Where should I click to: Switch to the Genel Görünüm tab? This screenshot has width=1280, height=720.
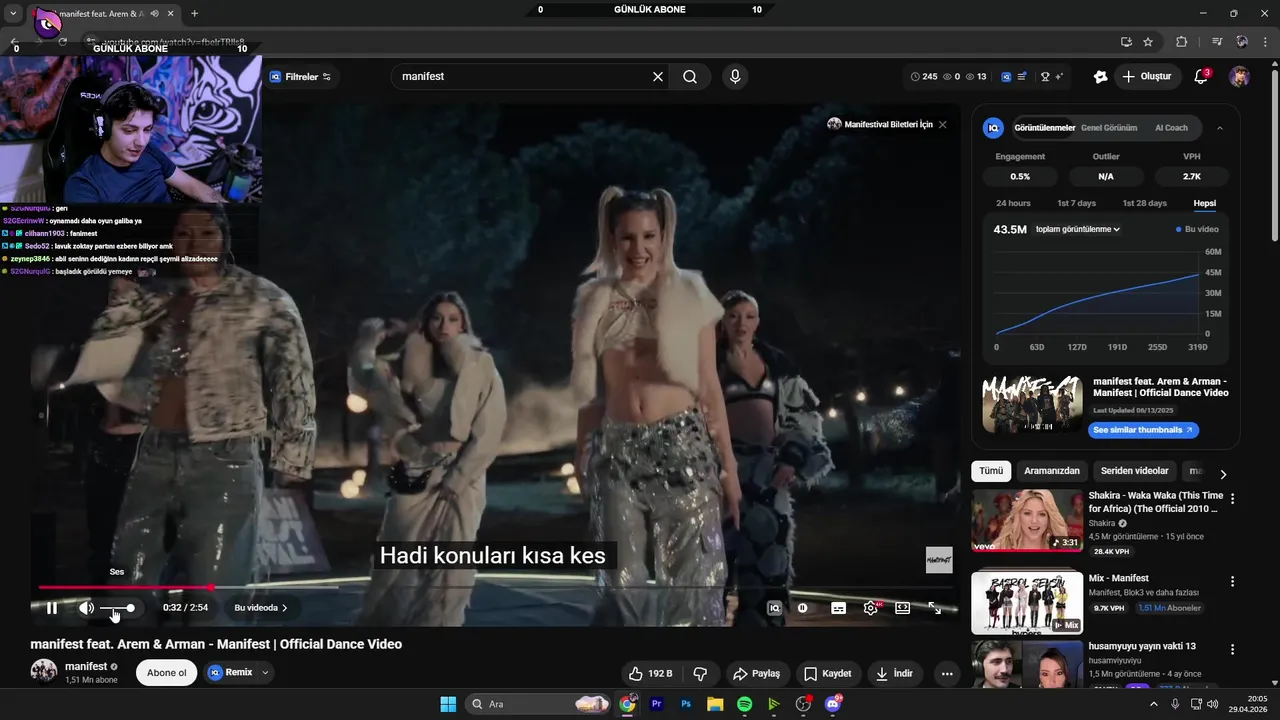click(1109, 128)
